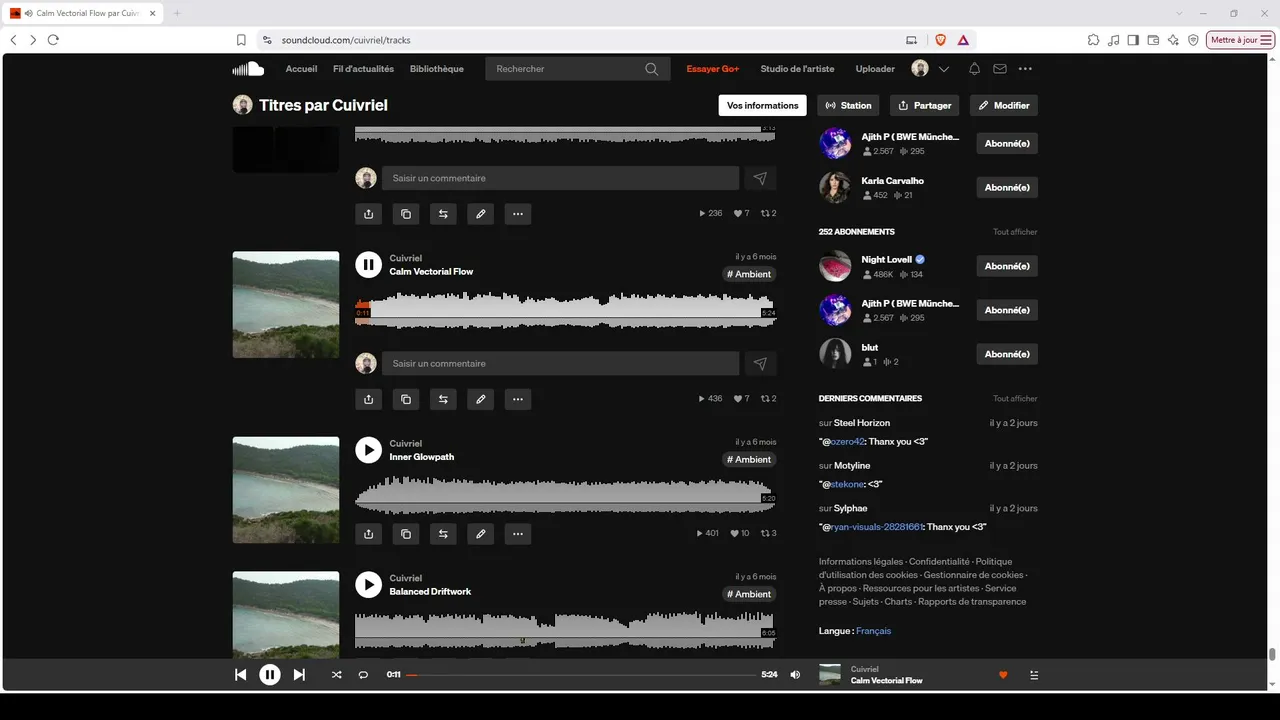Viewport: 1280px width, 720px height.
Task: Open the Inner Glowpath cover thumbnail
Action: 286,490
